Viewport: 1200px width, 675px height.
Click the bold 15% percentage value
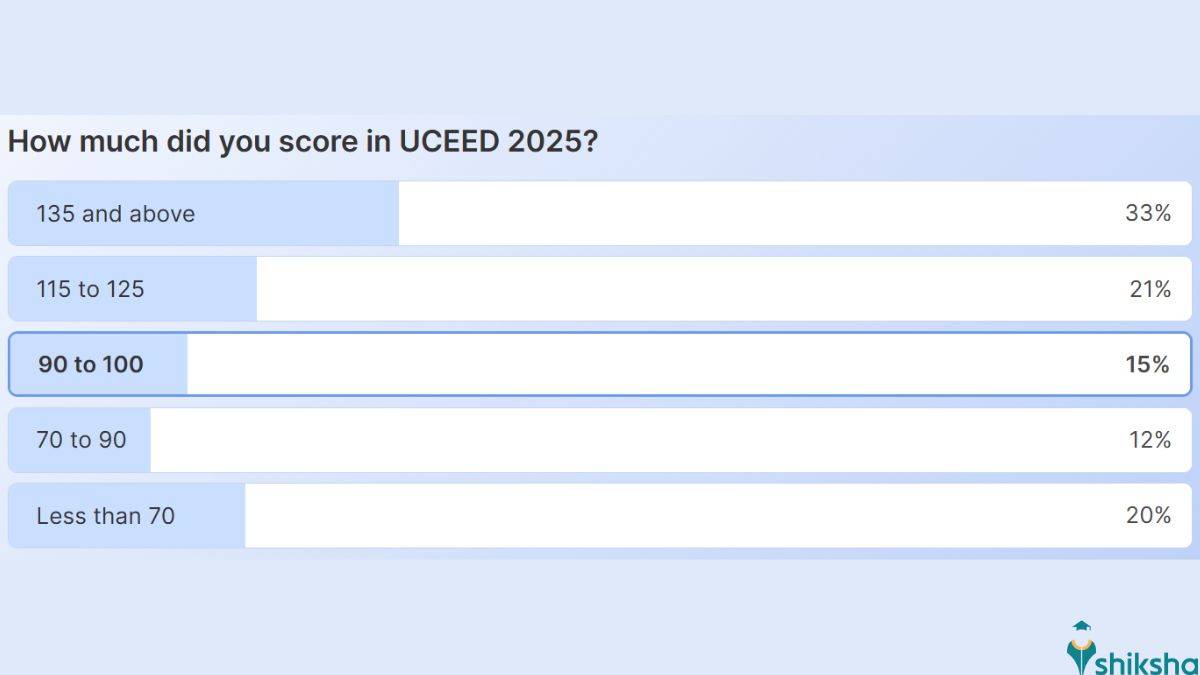pyautogui.click(x=1150, y=364)
